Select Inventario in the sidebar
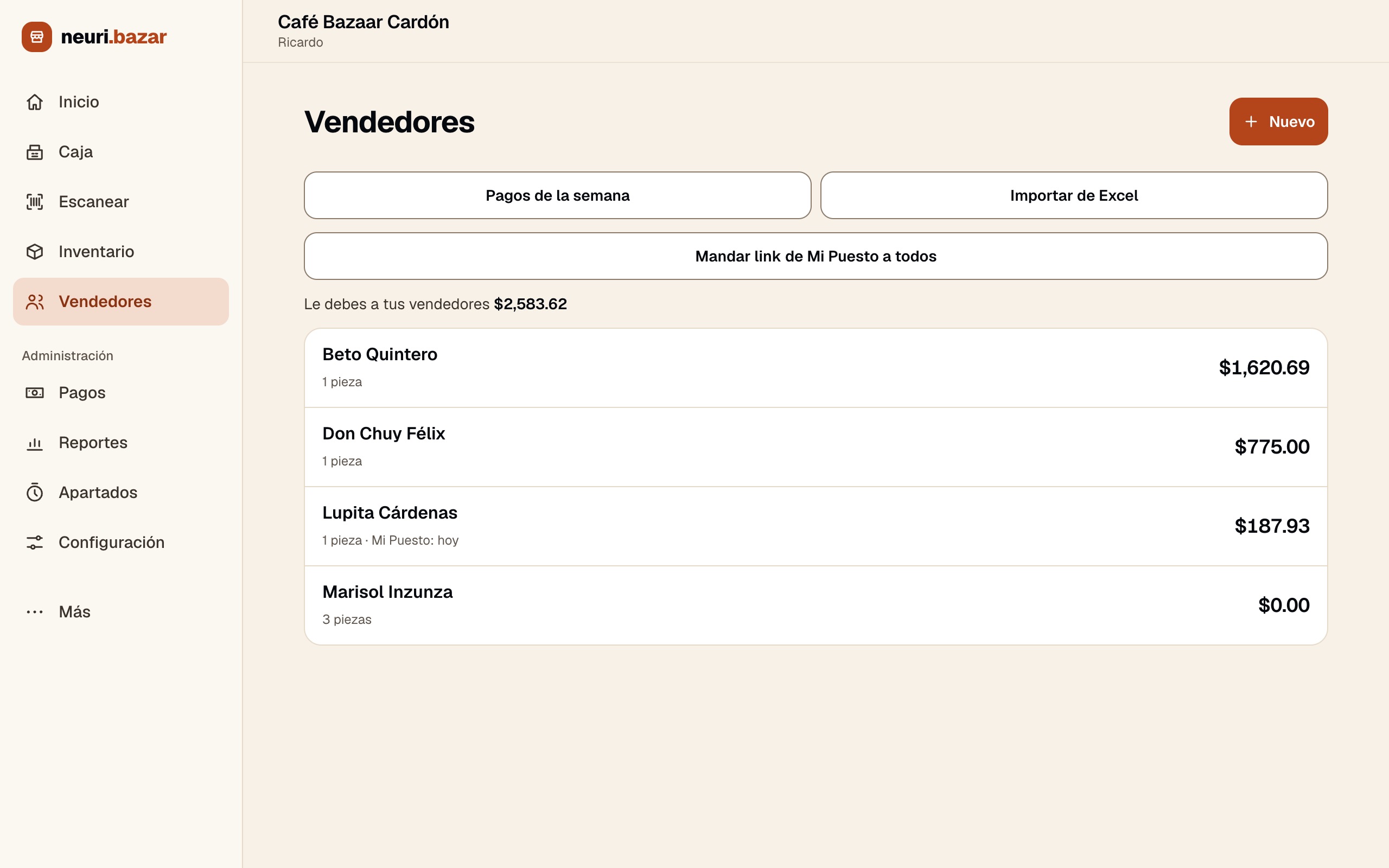Viewport: 1389px width, 868px height. coord(120,251)
